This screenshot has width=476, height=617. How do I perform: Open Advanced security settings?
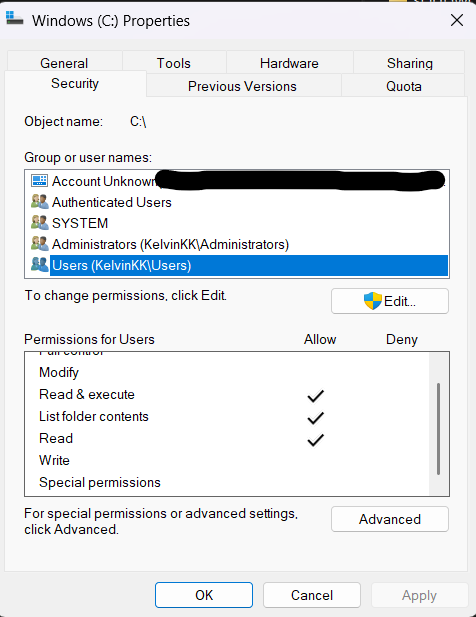[390, 519]
